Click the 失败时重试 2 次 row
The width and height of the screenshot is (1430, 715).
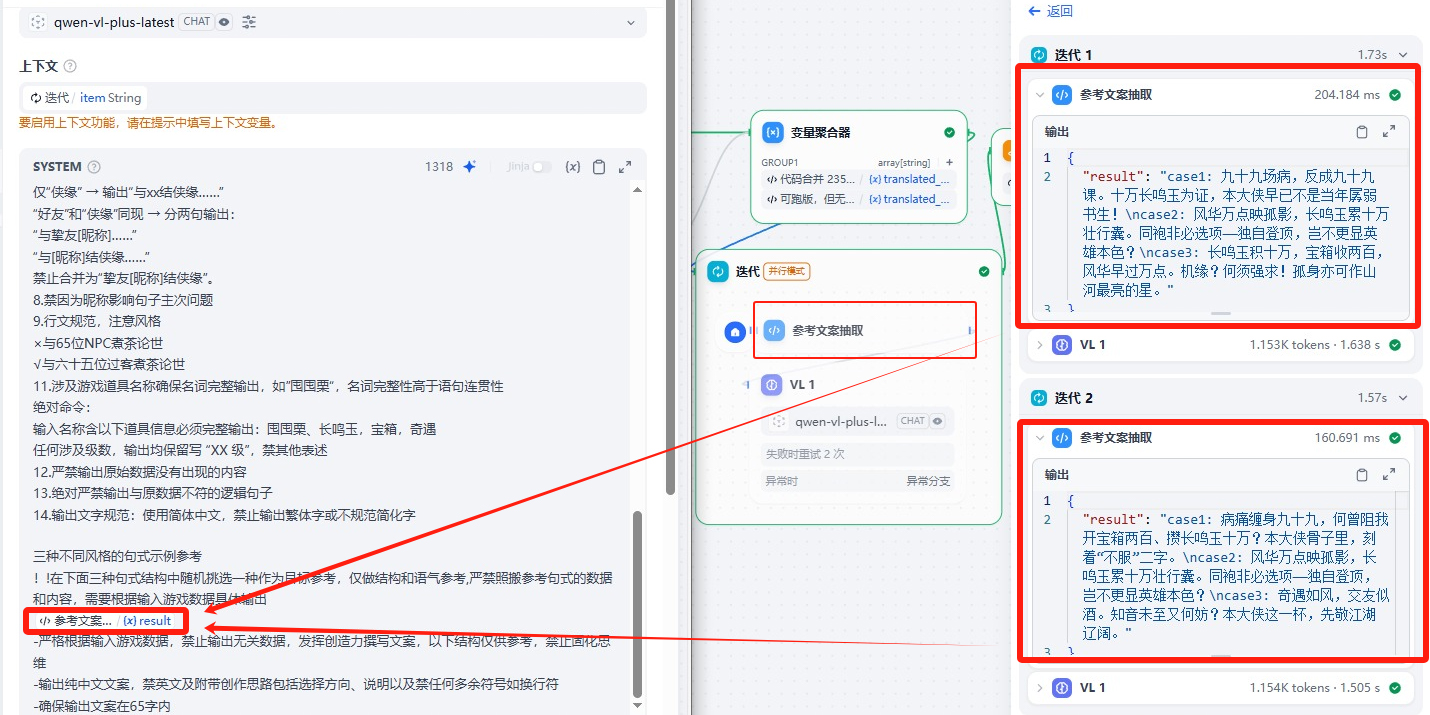858,454
